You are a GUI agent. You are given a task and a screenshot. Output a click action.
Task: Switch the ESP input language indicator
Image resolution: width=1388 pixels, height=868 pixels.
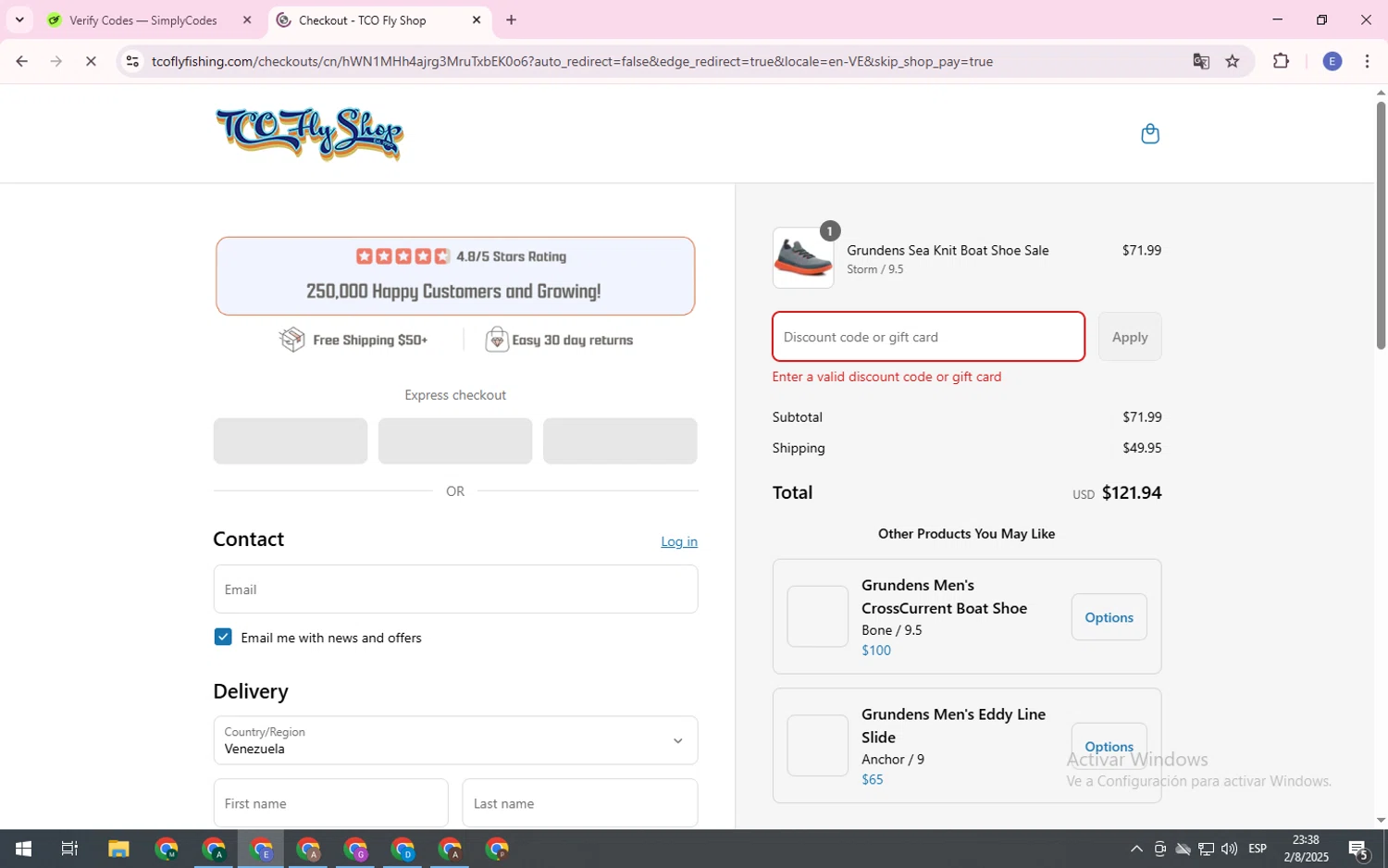tap(1258, 849)
